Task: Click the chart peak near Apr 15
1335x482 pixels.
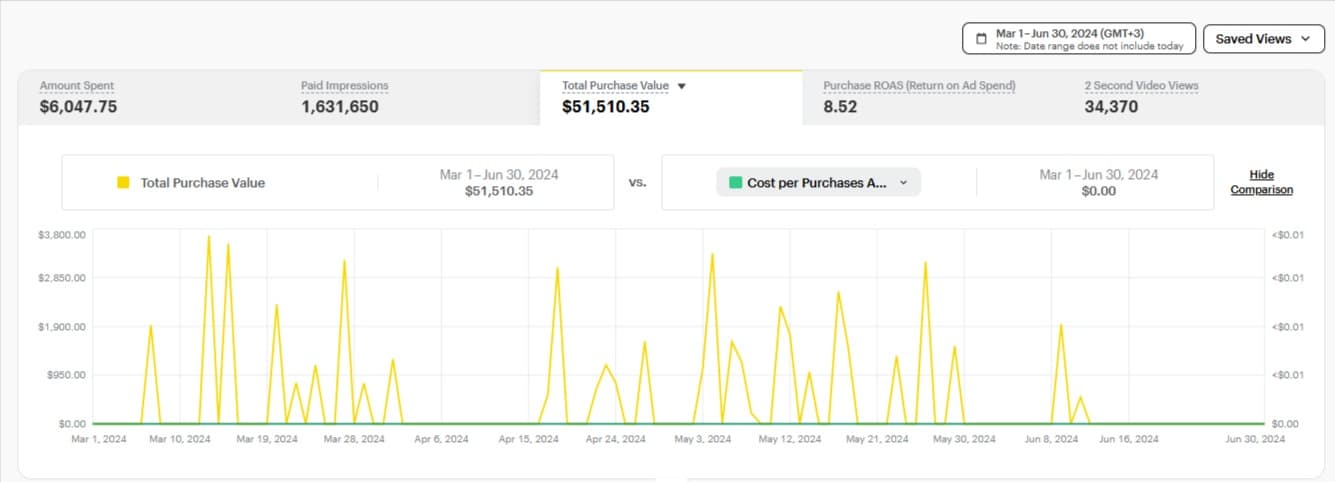Action: tap(557, 268)
